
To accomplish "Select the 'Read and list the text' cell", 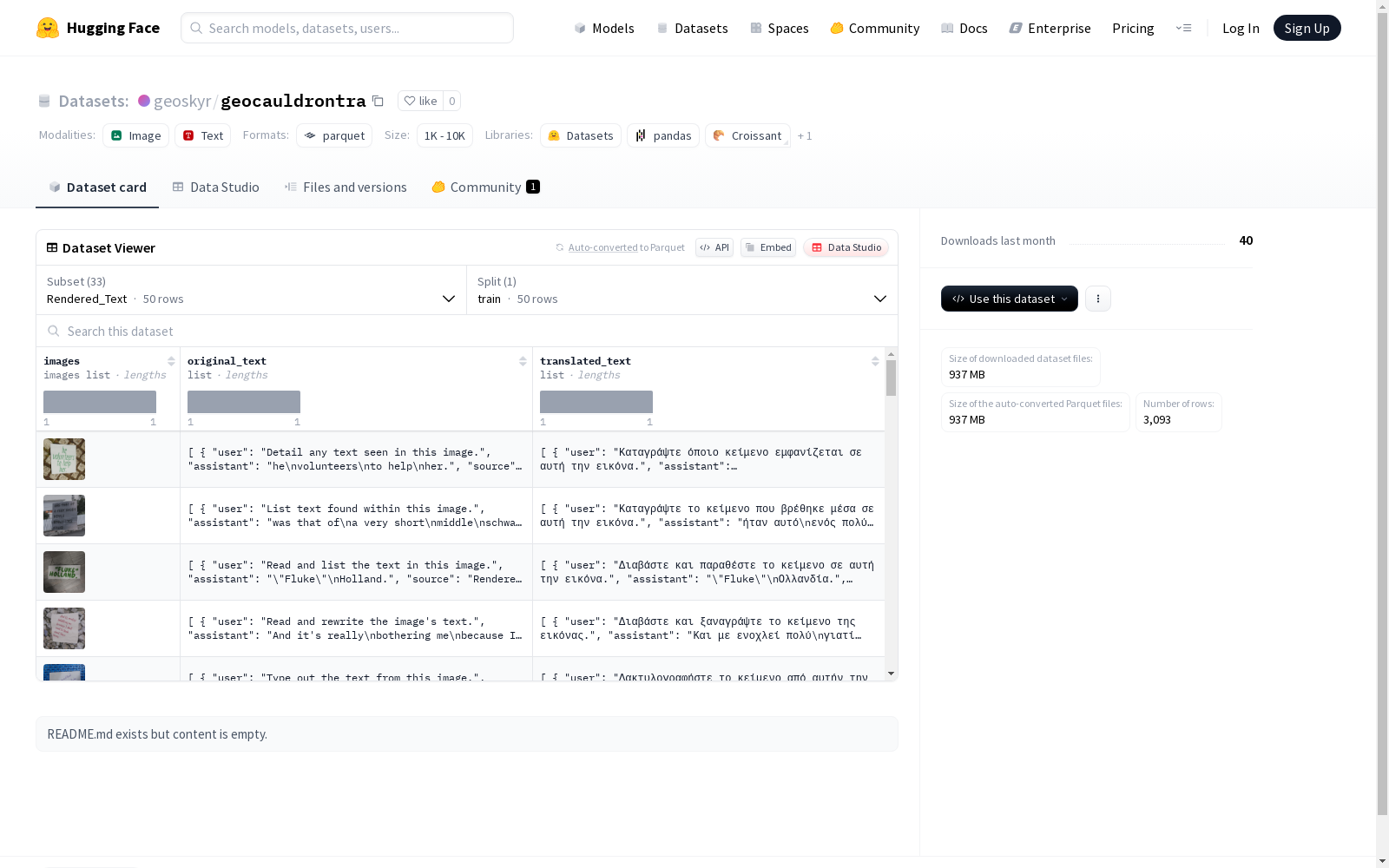I will click(356, 572).
